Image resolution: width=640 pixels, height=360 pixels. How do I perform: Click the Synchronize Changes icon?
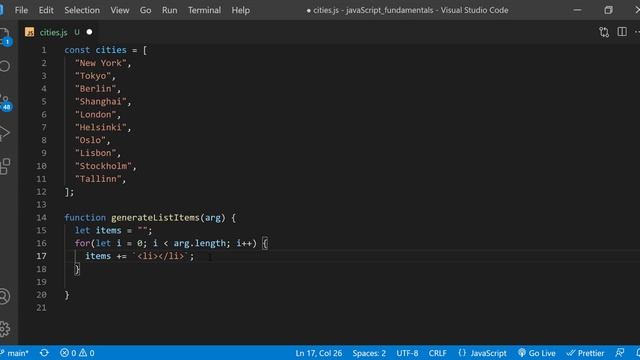click(x=44, y=353)
